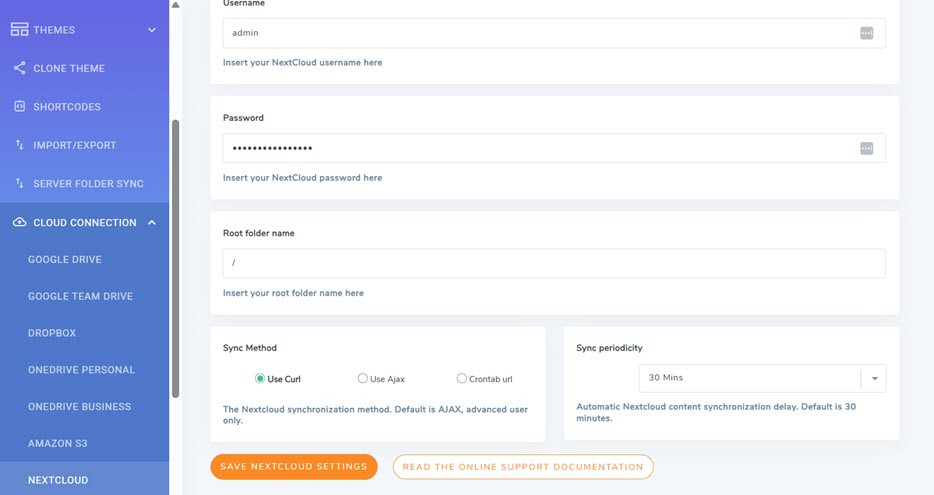Collapse the Cloud Connection section chevron

click(x=152, y=222)
